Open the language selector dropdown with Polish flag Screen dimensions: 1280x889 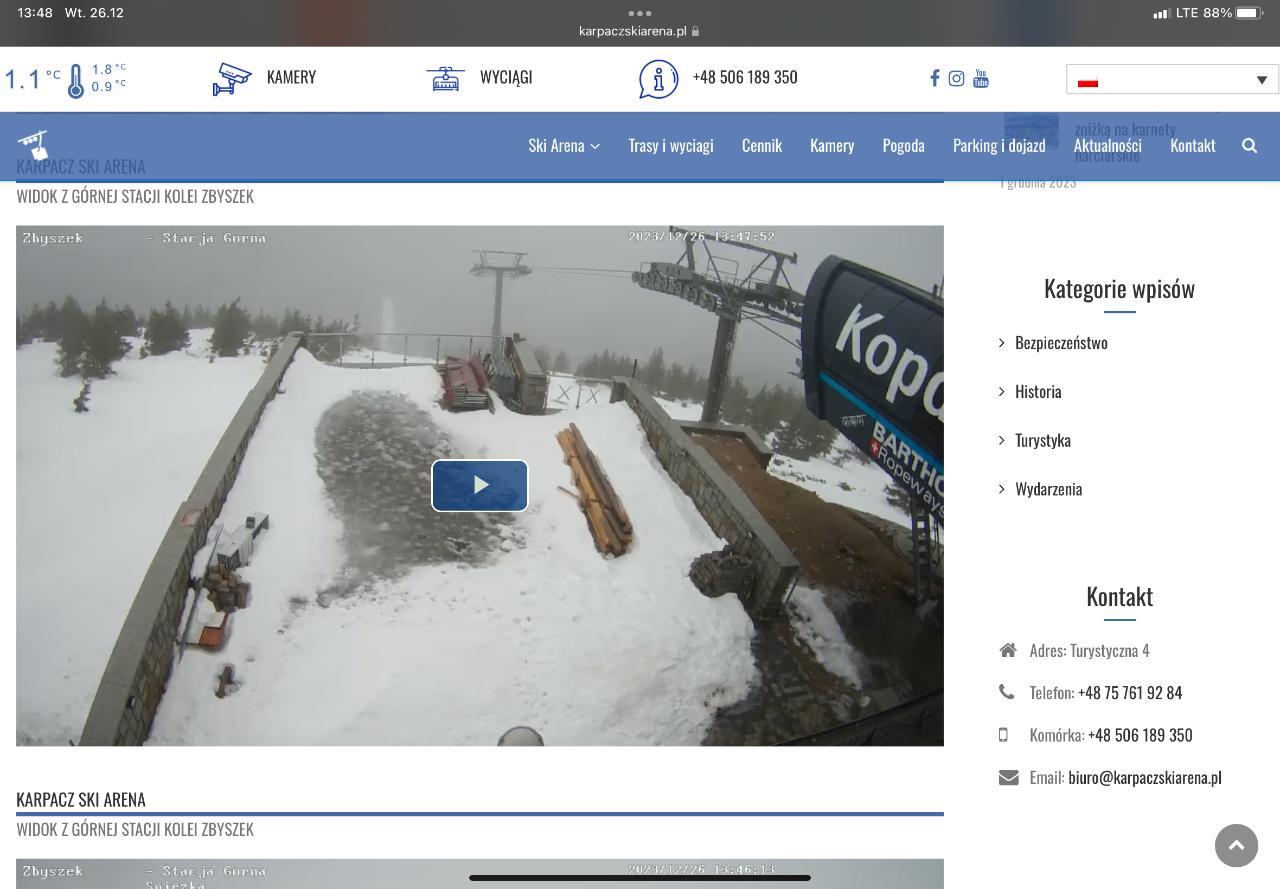[1172, 79]
